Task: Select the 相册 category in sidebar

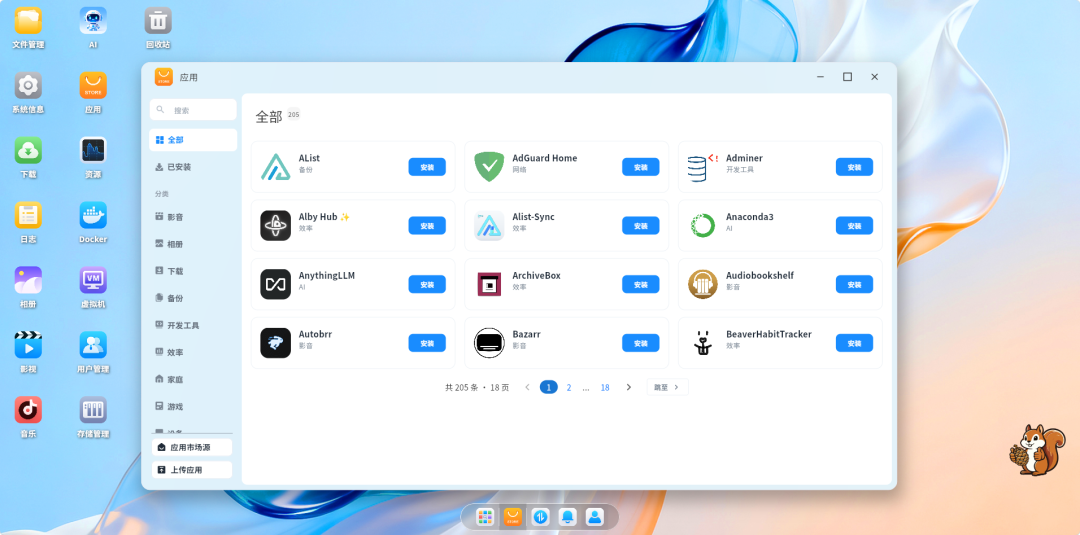Action: pyautogui.click(x=193, y=244)
